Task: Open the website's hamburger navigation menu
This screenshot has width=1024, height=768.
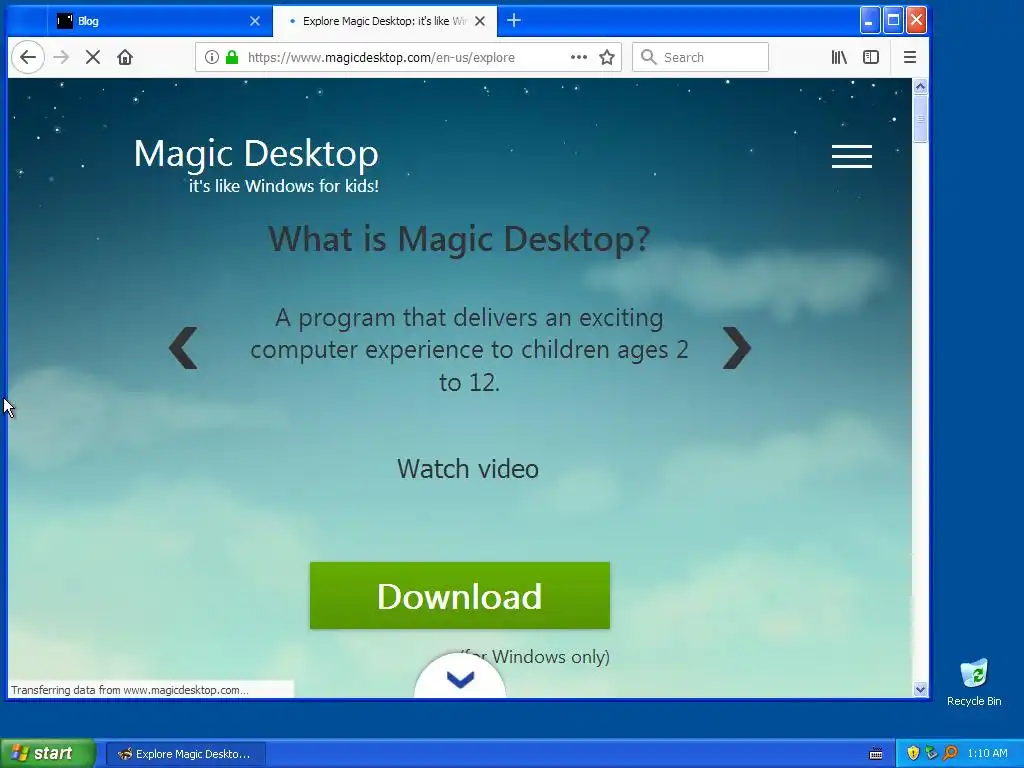Action: click(x=852, y=156)
